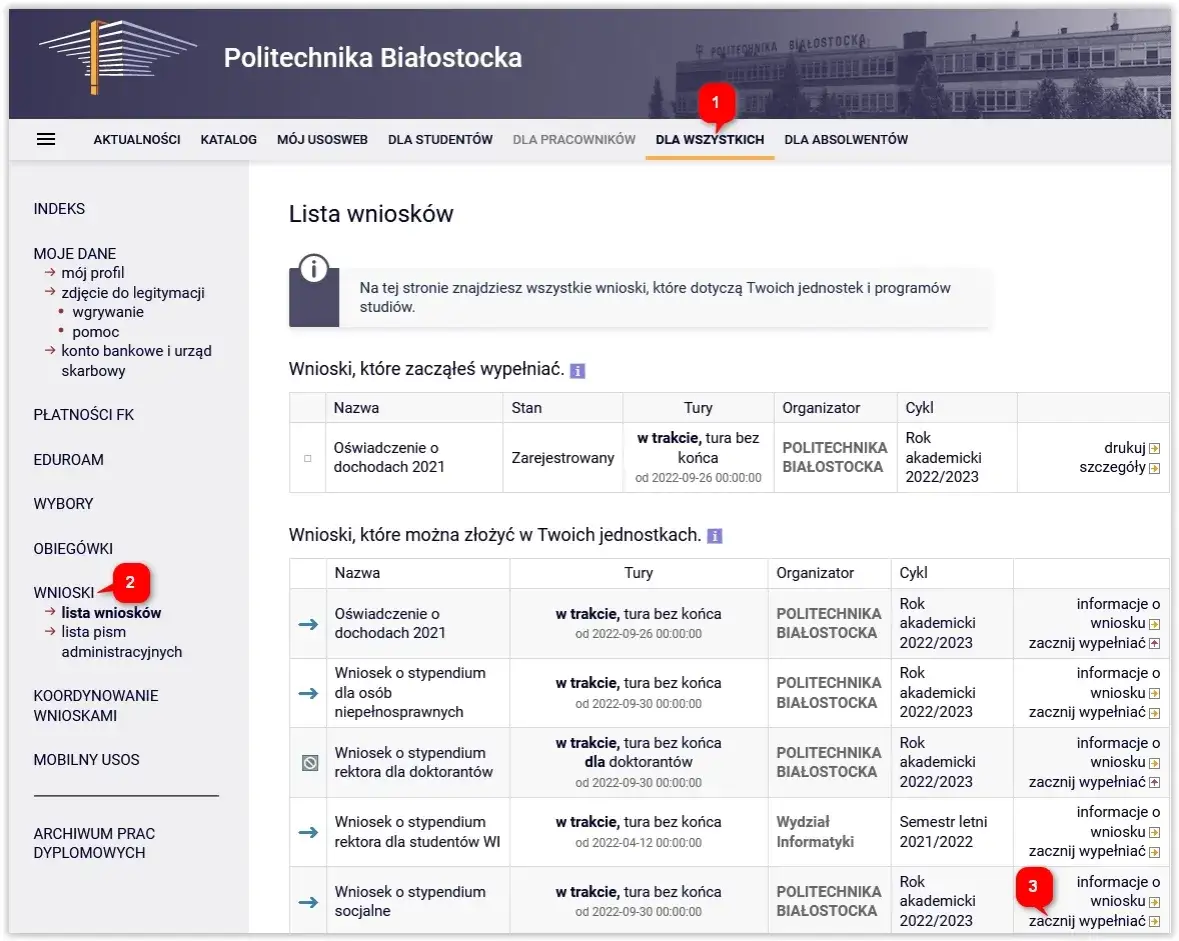Switch to the DLA STUDENTÓW tab
1179x941 pixels.
pos(440,139)
